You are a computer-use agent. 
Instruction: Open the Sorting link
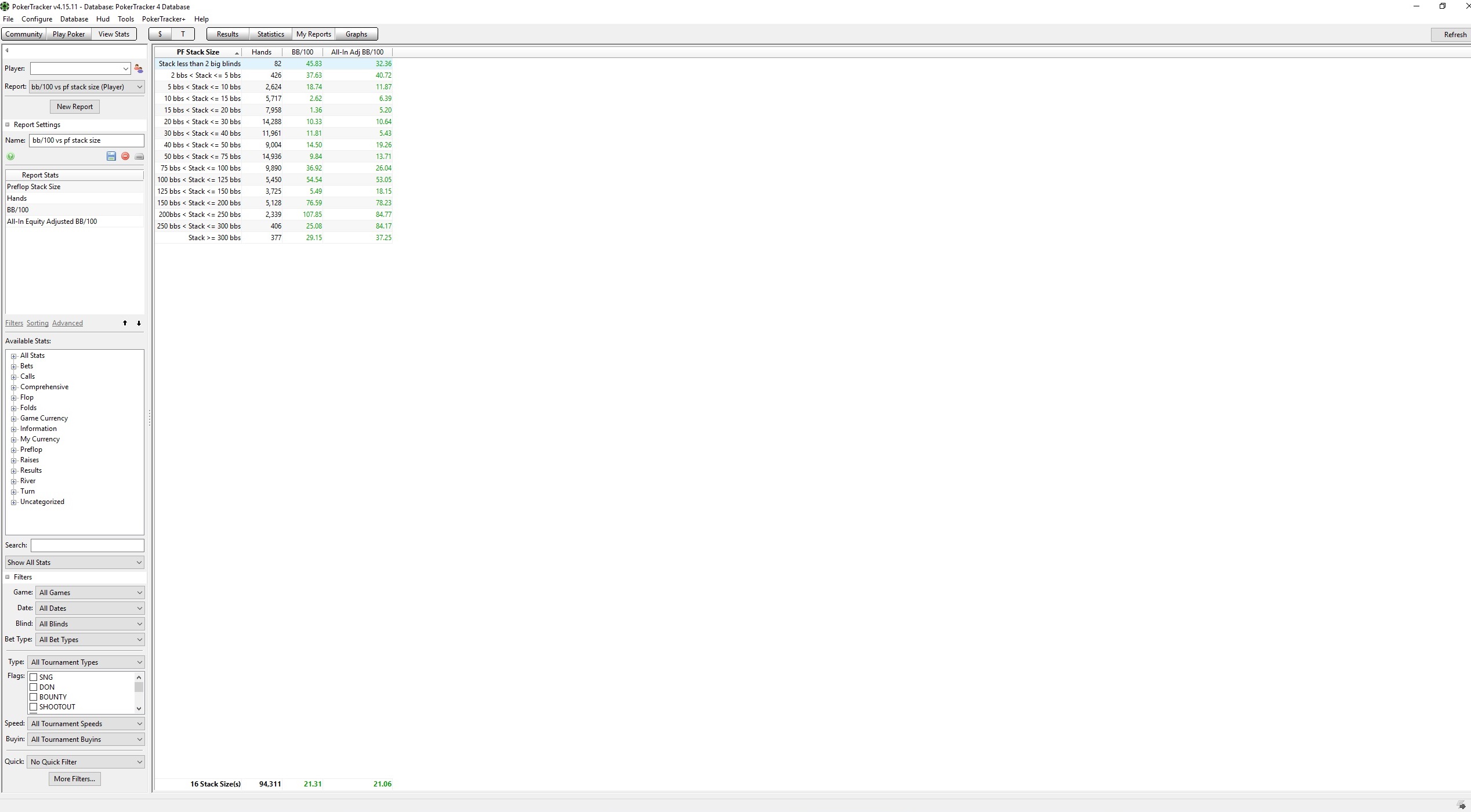tap(38, 323)
